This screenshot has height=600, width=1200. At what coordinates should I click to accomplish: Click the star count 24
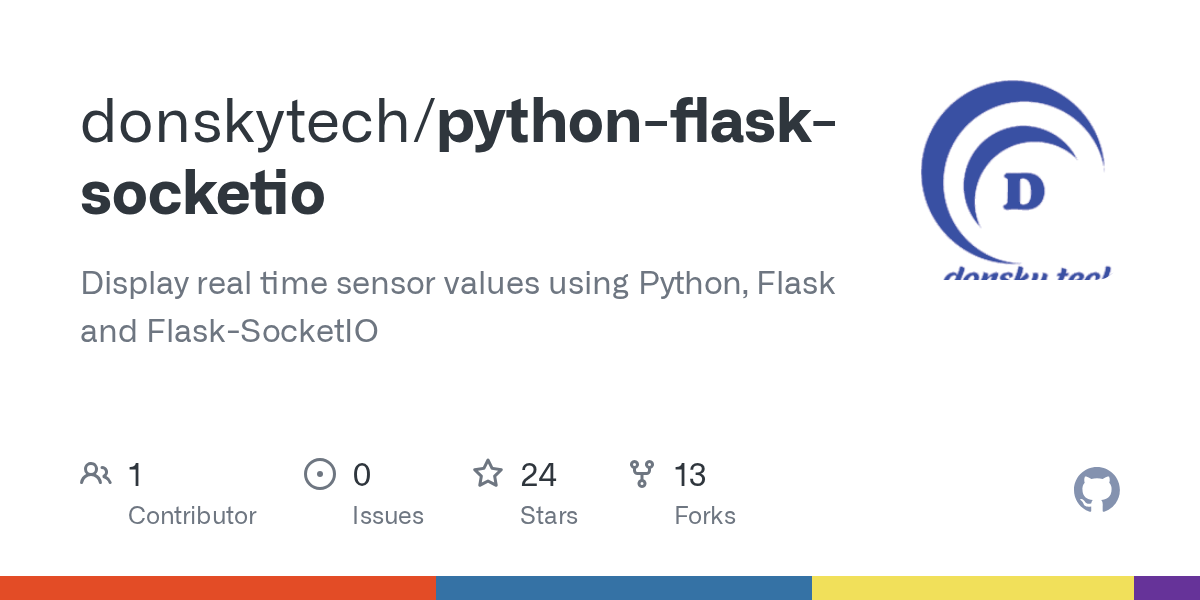(x=538, y=474)
